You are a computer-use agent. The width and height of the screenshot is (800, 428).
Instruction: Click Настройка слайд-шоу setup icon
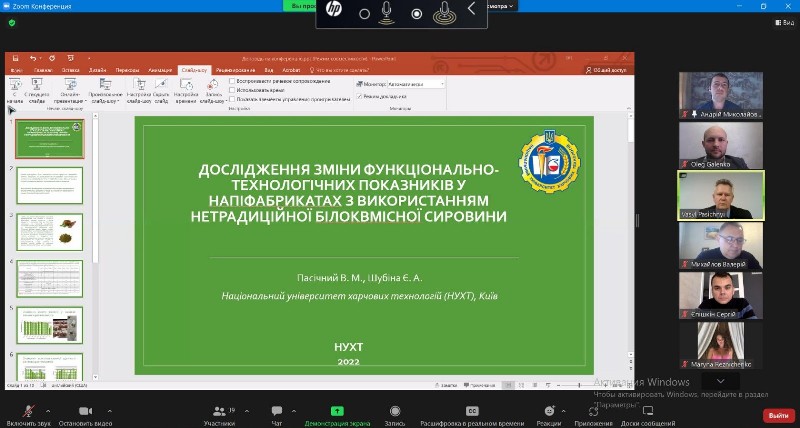click(139, 85)
